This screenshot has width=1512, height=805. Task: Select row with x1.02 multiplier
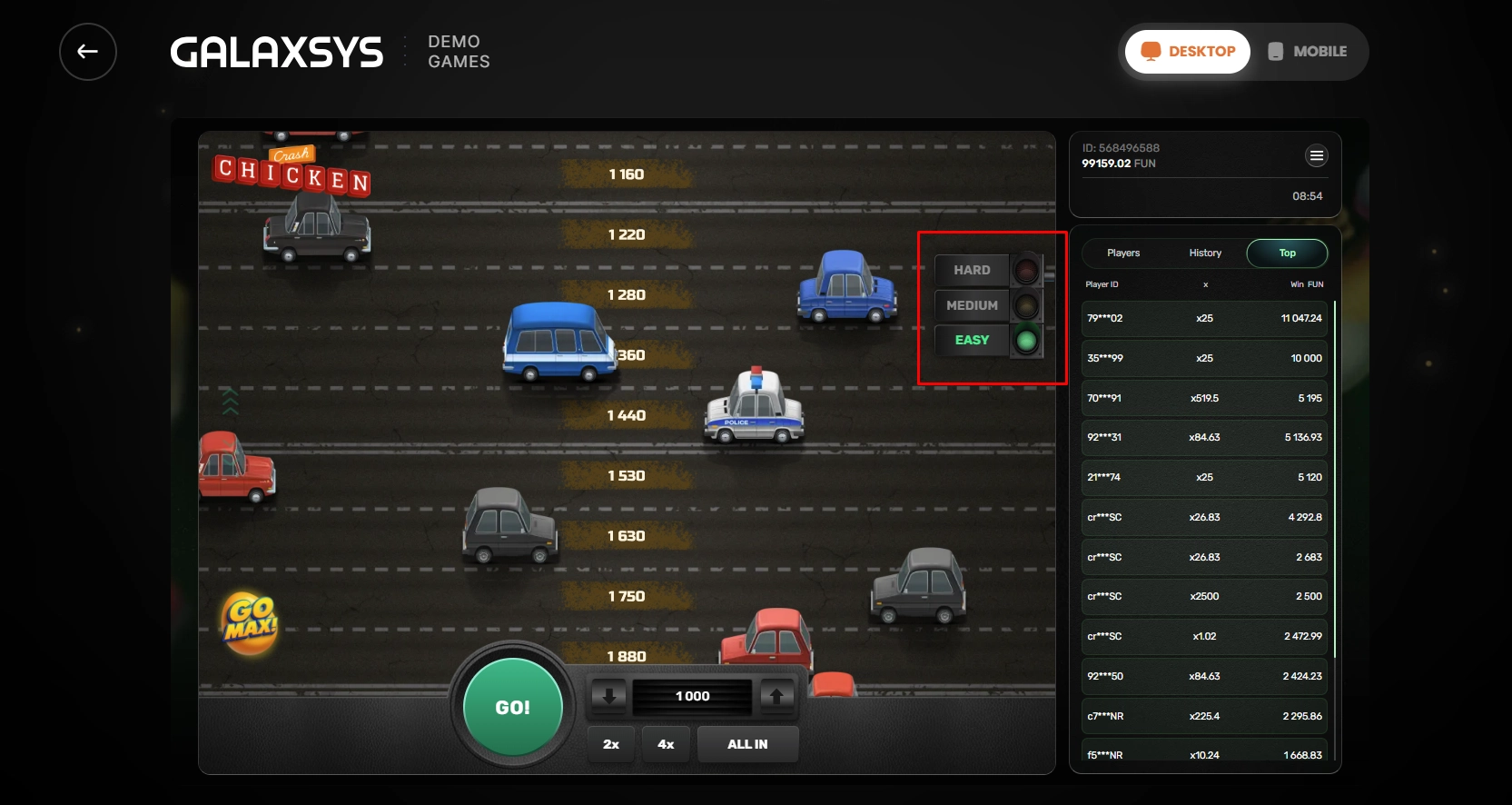(x=1204, y=636)
